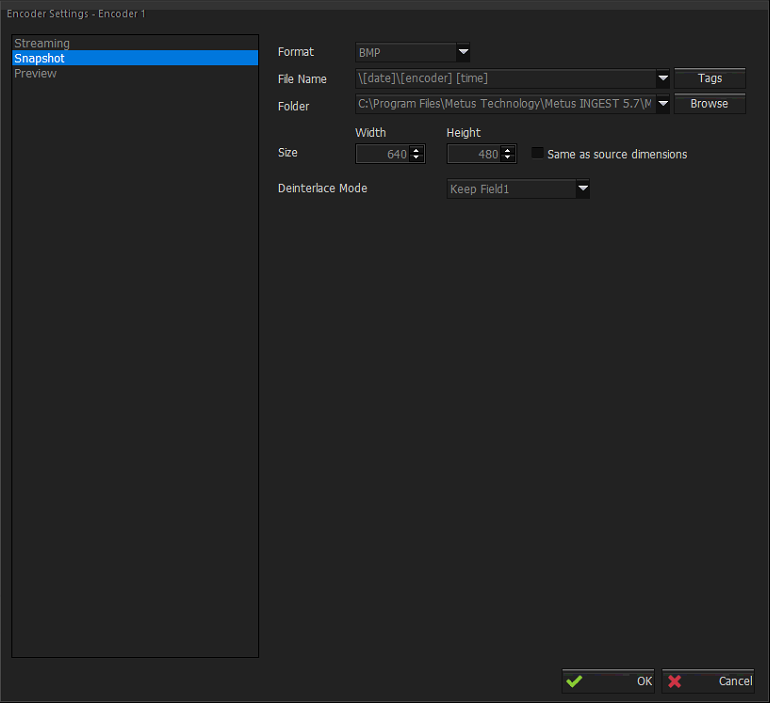Click the Encoder Settings title text
Viewport: 770px width, 703px height.
click(x=76, y=14)
